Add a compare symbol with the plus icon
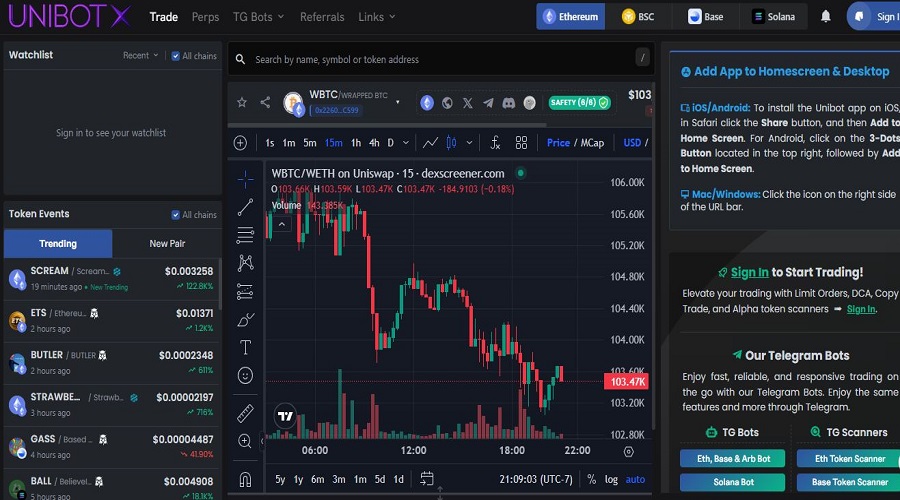The width and height of the screenshot is (900, 500). tap(240, 142)
